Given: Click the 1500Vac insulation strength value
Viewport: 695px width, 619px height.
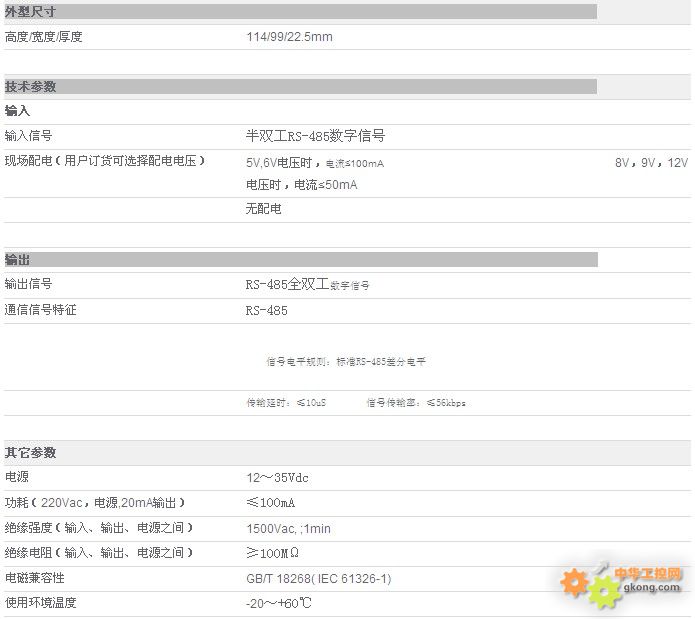Looking at the screenshot, I should coord(288,528).
